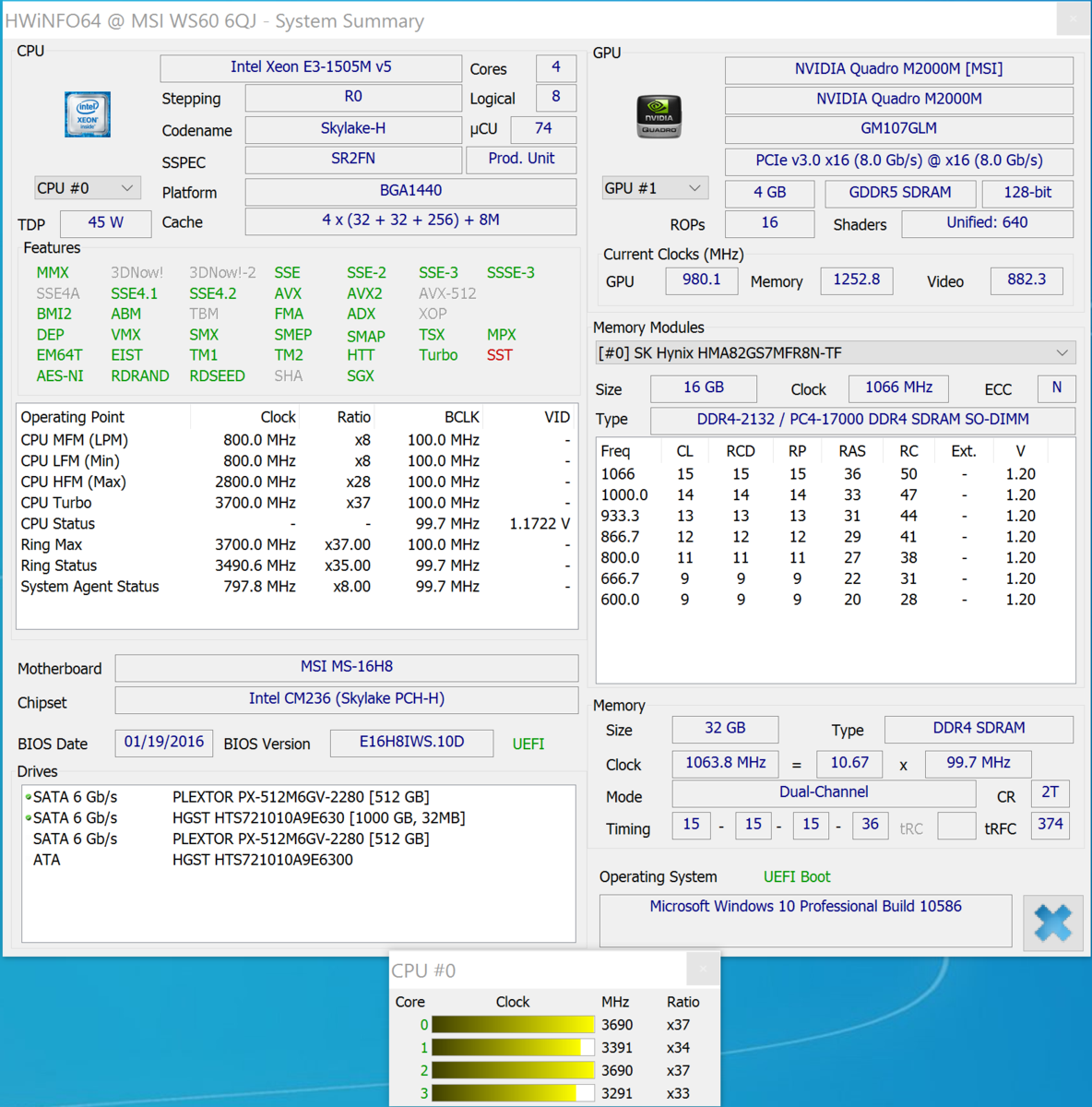This screenshot has height=1107, width=1092.
Task: Click the 'Skylake-H' codename field
Action: (x=353, y=129)
